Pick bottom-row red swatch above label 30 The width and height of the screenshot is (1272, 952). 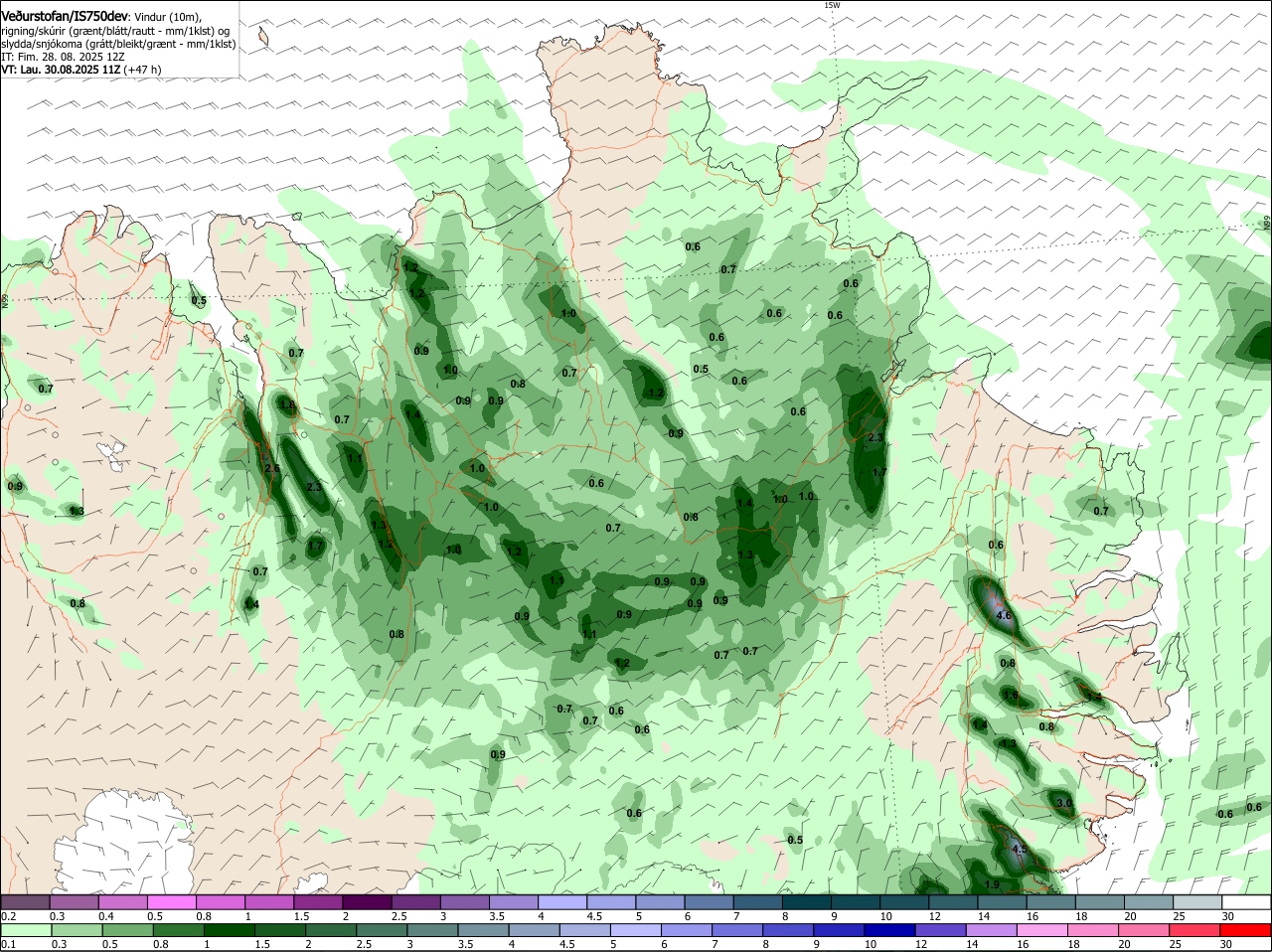coord(1246,930)
